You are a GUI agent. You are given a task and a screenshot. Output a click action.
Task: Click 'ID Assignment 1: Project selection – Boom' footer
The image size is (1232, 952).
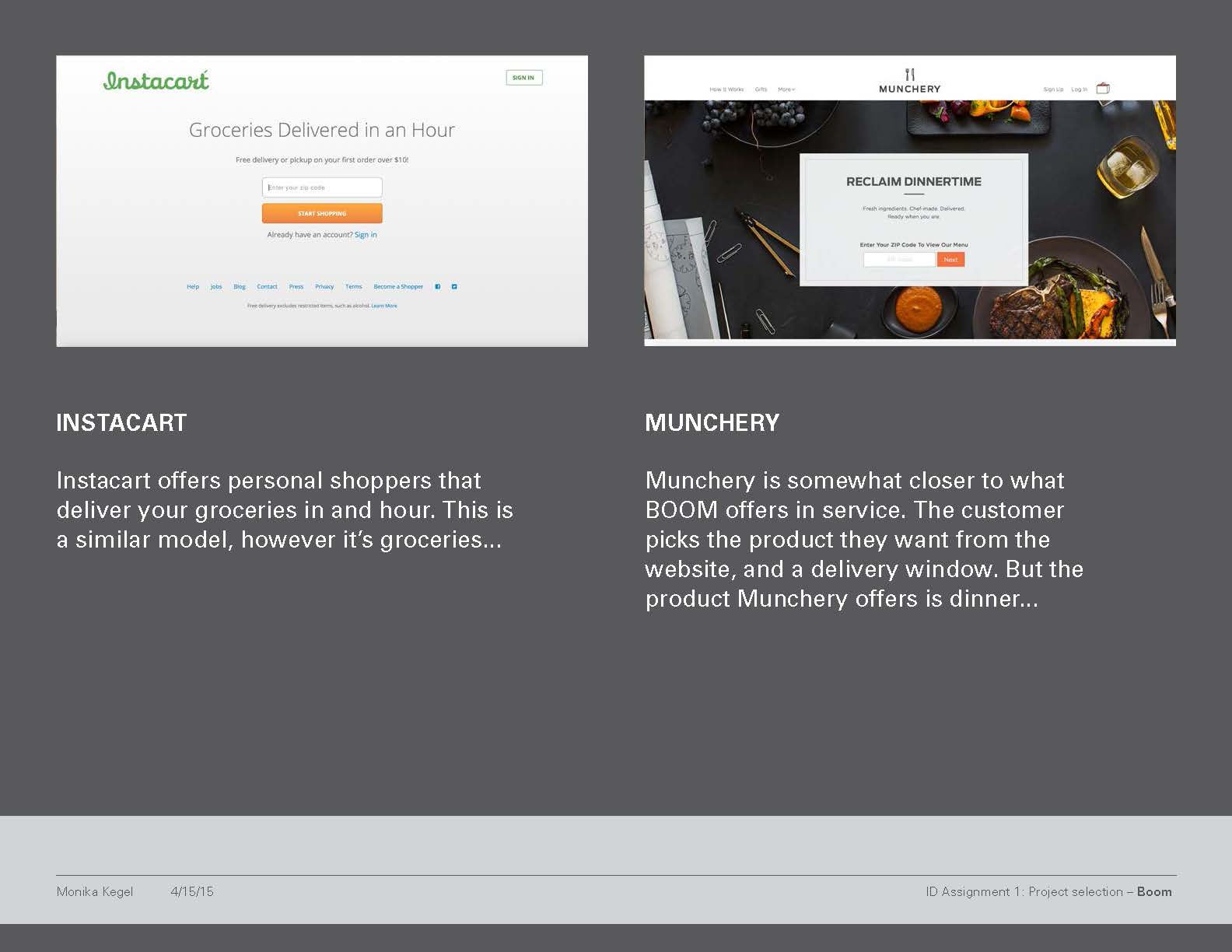click(x=1048, y=891)
